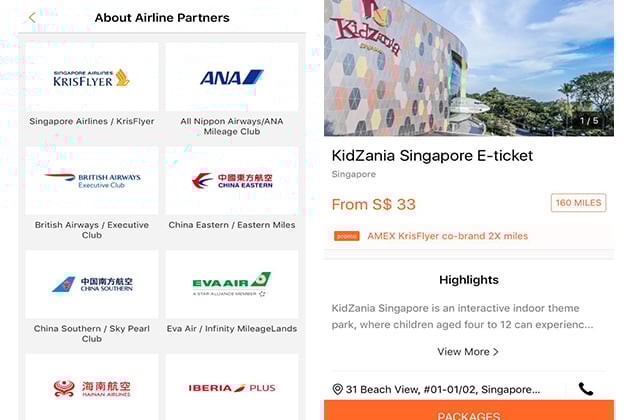The height and width of the screenshot is (420, 630).
Task: Select the Singapore Airlines KrisFlyer logo
Action: (92, 78)
